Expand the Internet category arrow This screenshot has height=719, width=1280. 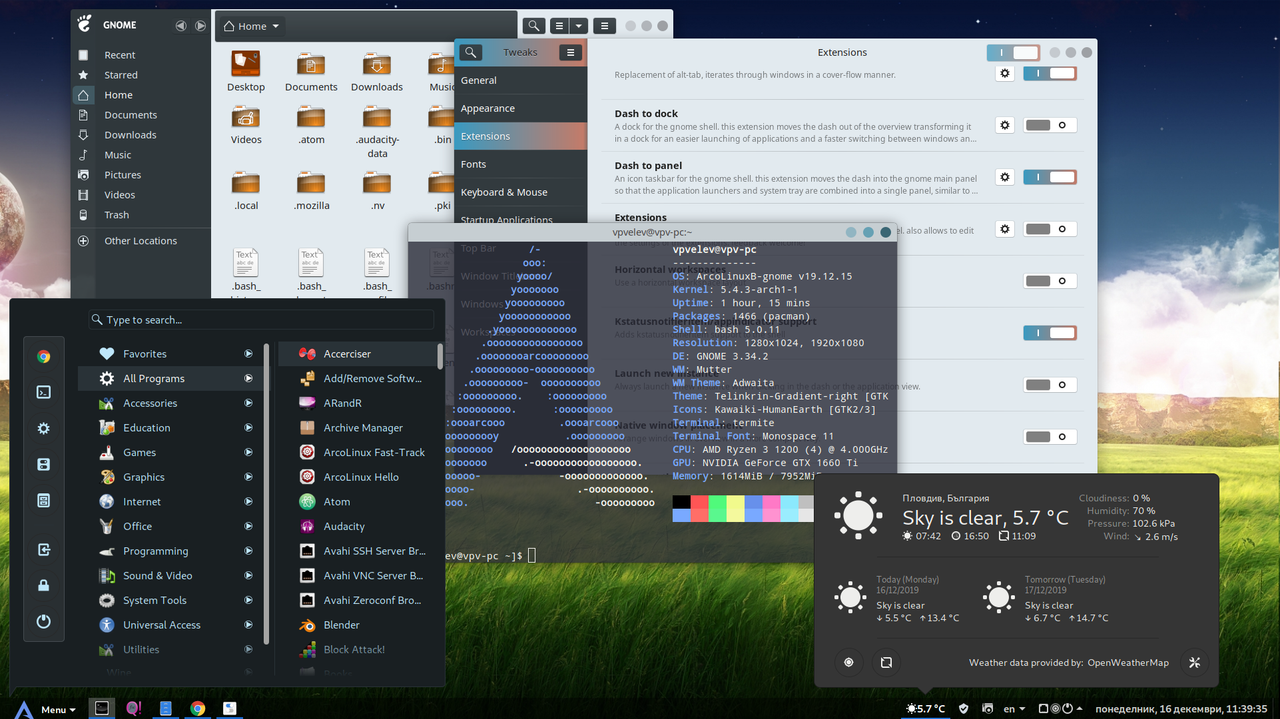coord(248,502)
